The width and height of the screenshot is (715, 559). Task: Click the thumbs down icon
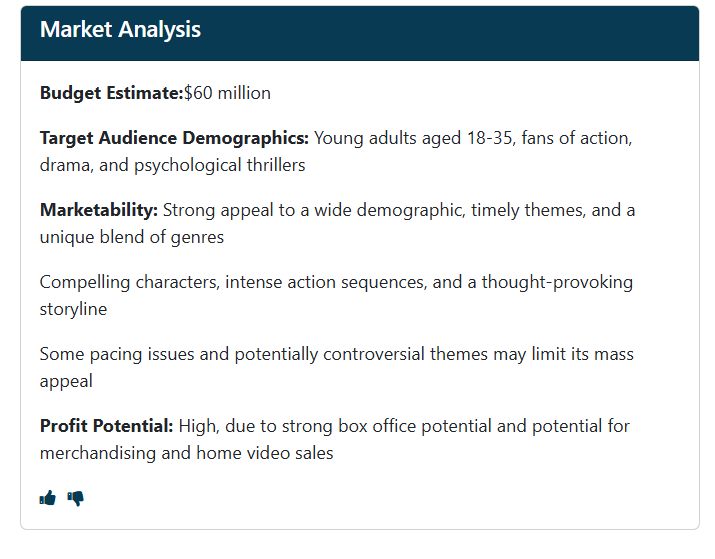coord(76,498)
